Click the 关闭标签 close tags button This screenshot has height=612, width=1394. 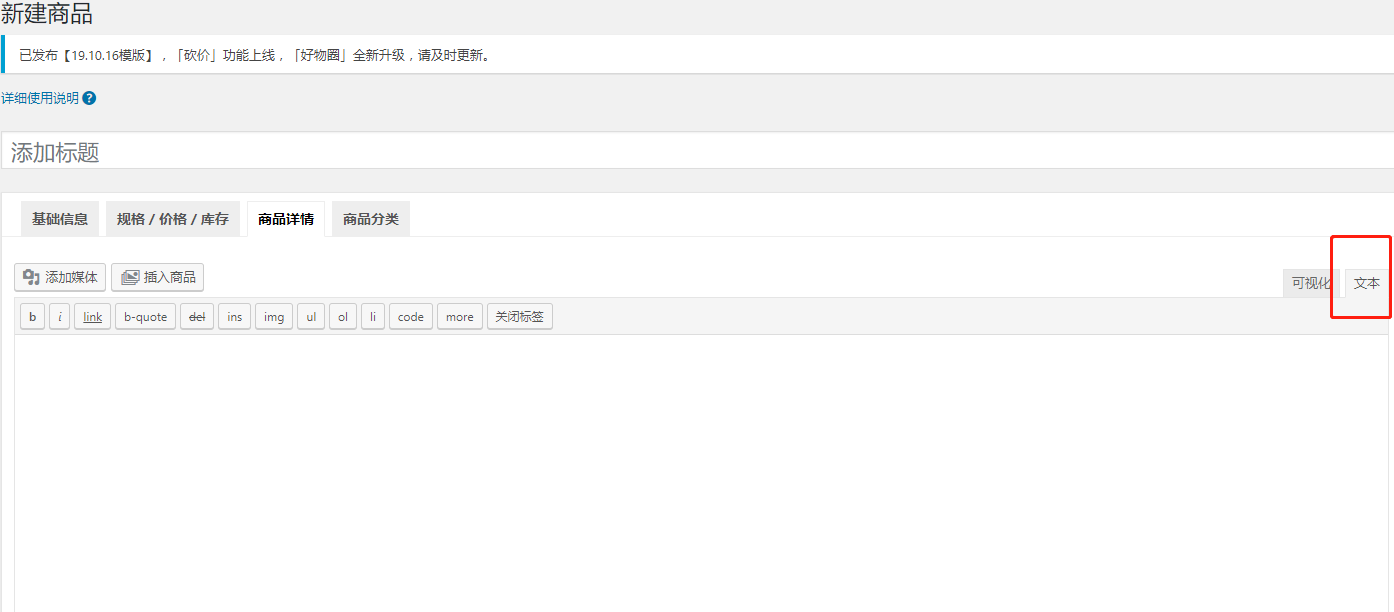[519, 317]
